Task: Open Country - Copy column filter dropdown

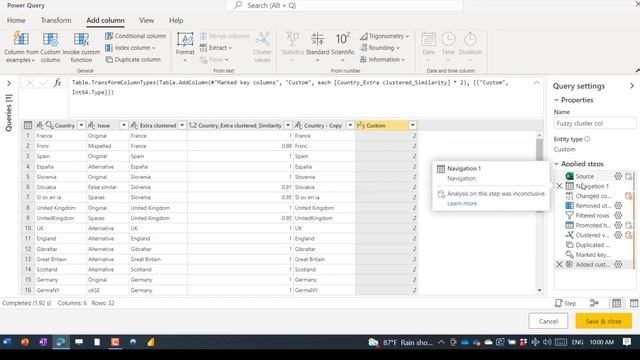Action: click(x=350, y=125)
